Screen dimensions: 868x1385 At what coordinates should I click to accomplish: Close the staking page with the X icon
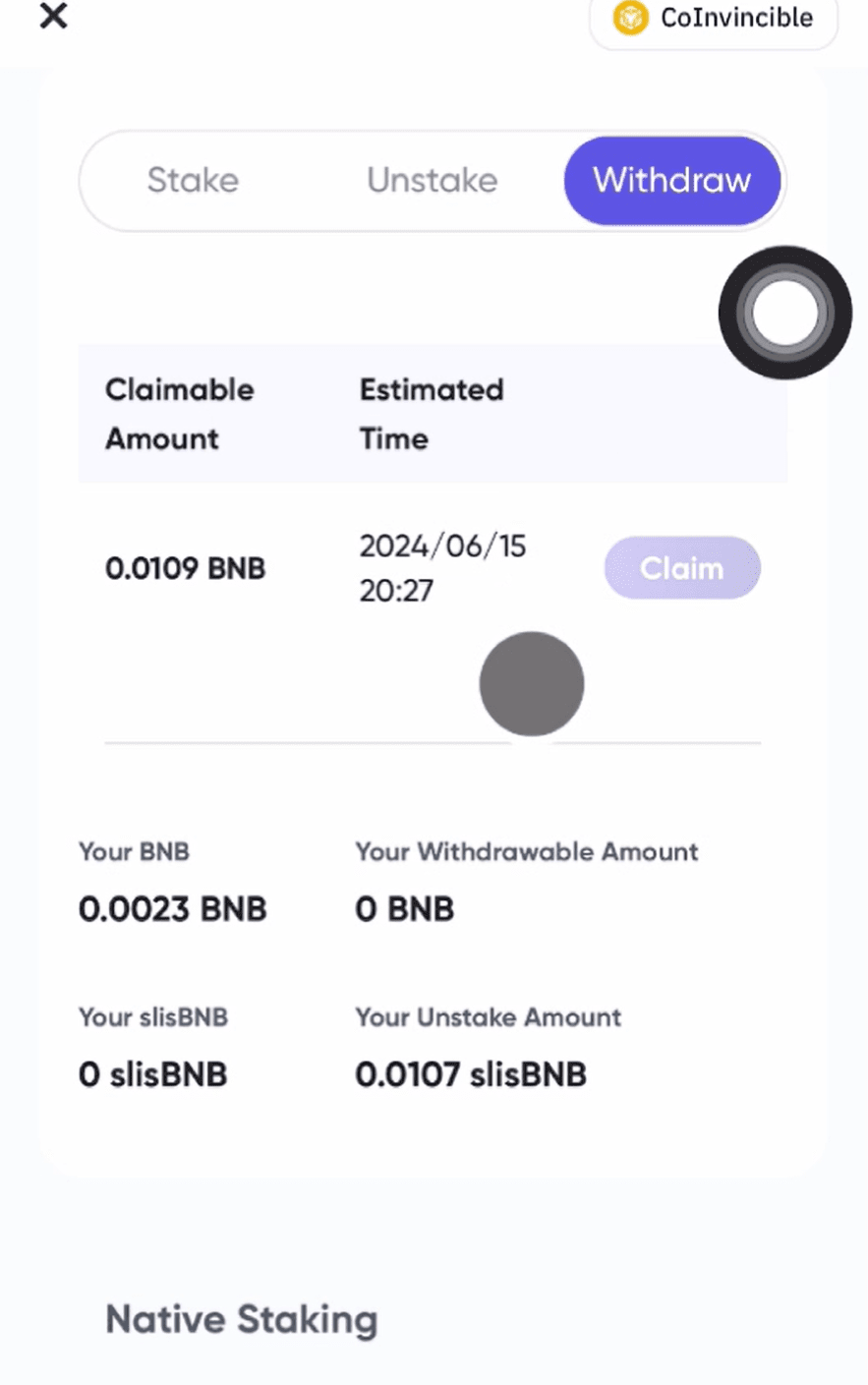pyautogui.click(x=54, y=16)
